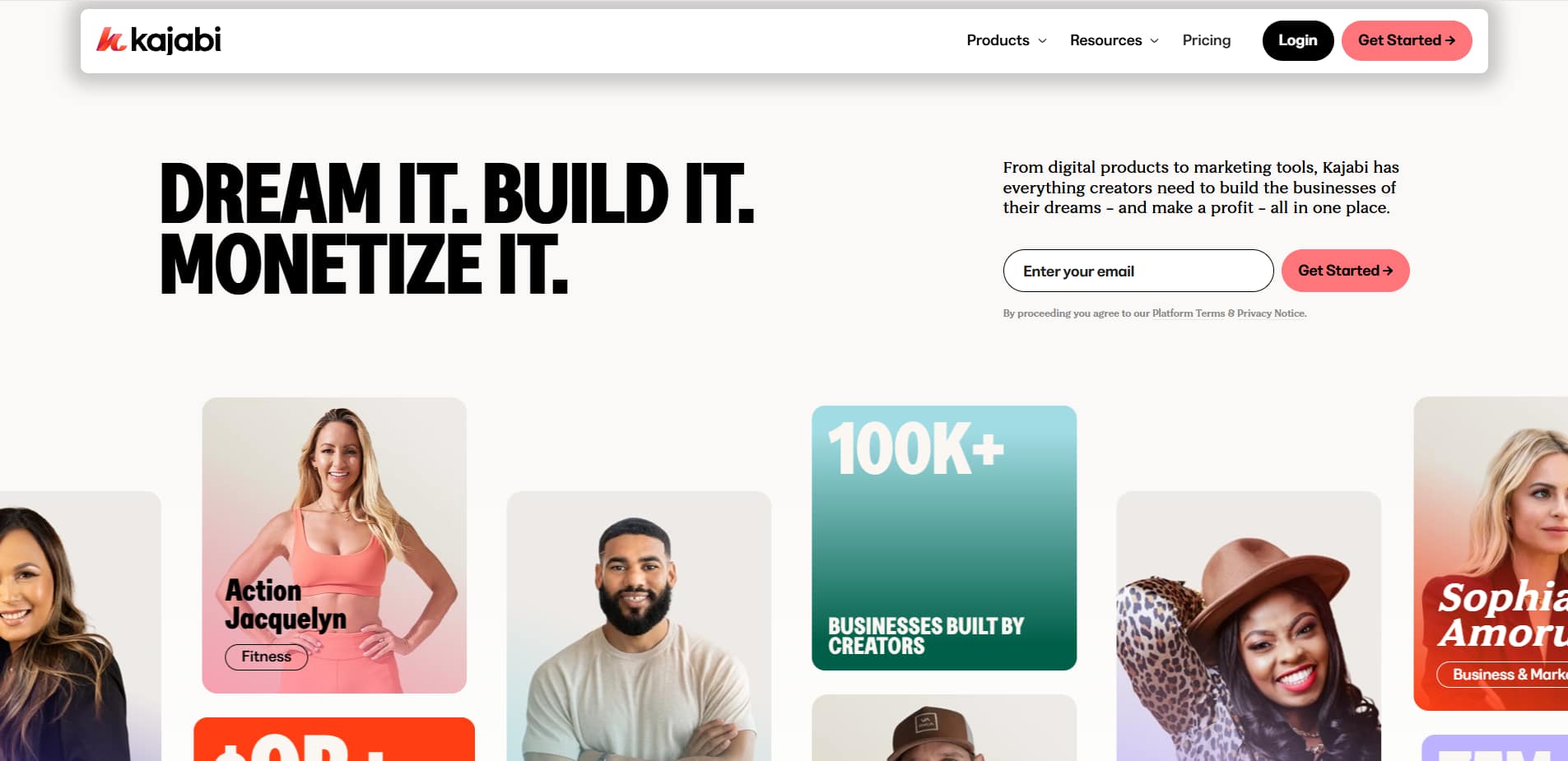Viewport: 1568px width, 761px height.
Task: Click the bearded man's photo card
Action: [x=639, y=626]
